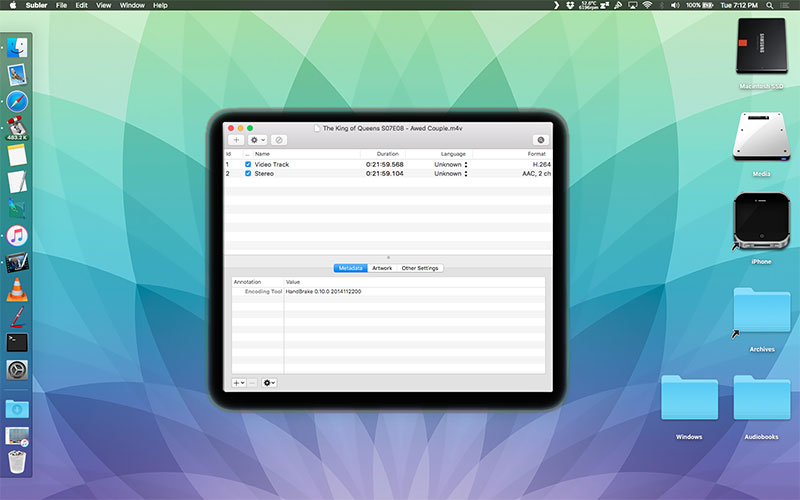Select the iPhone alias on desktop
The height and width of the screenshot is (500, 800).
click(x=761, y=221)
